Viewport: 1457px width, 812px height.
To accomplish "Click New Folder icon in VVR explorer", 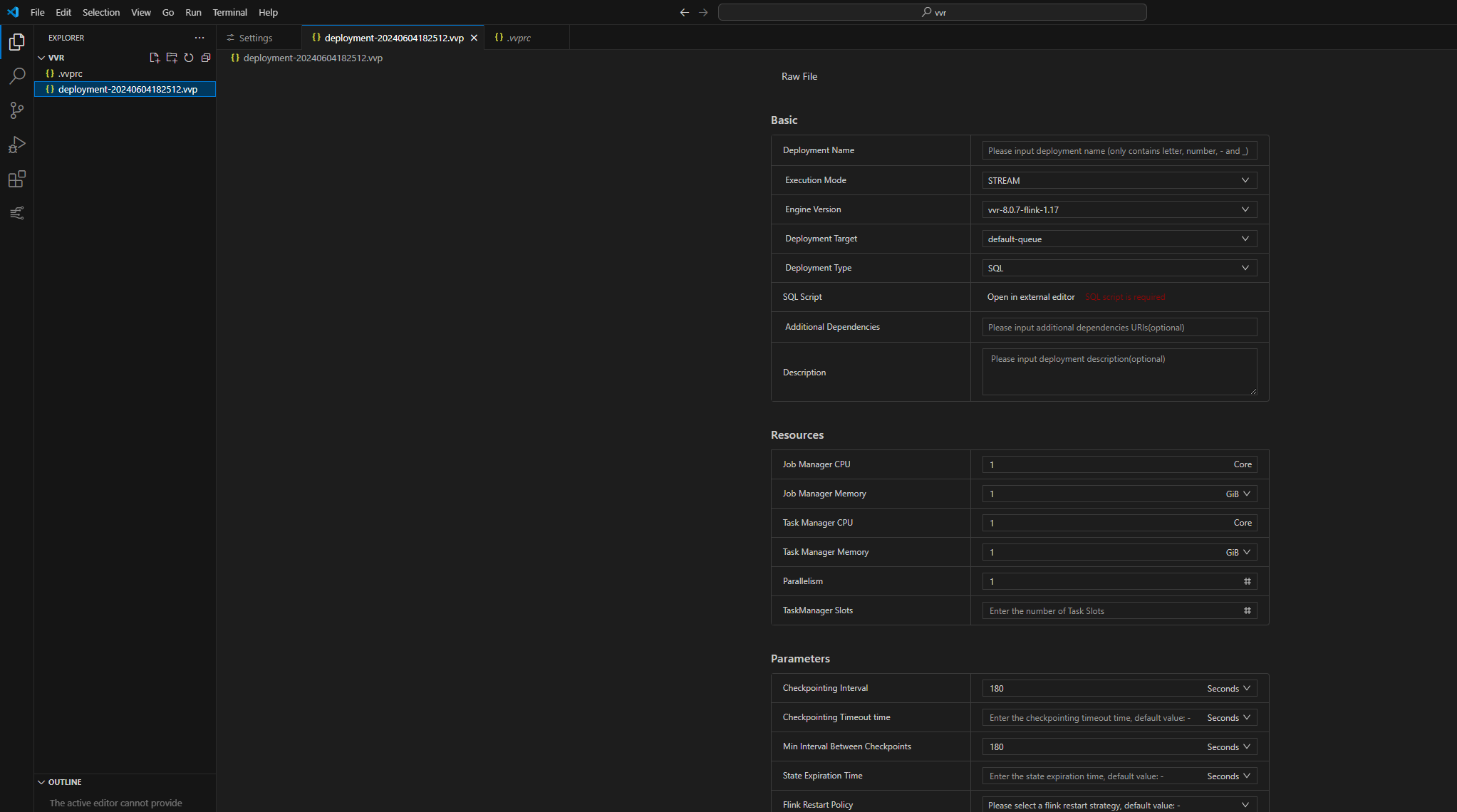I will tap(172, 58).
